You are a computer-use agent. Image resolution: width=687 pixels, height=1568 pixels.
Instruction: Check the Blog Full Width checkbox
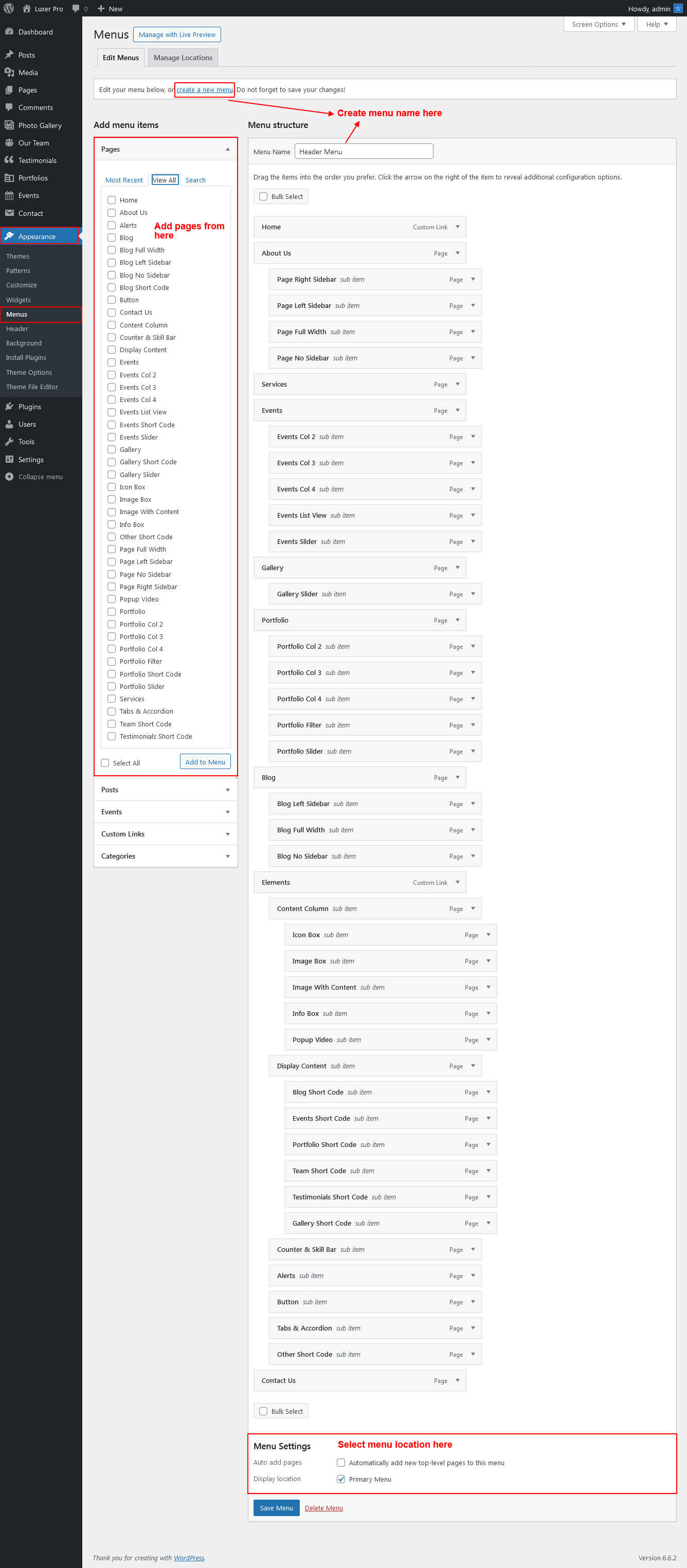tap(112, 249)
